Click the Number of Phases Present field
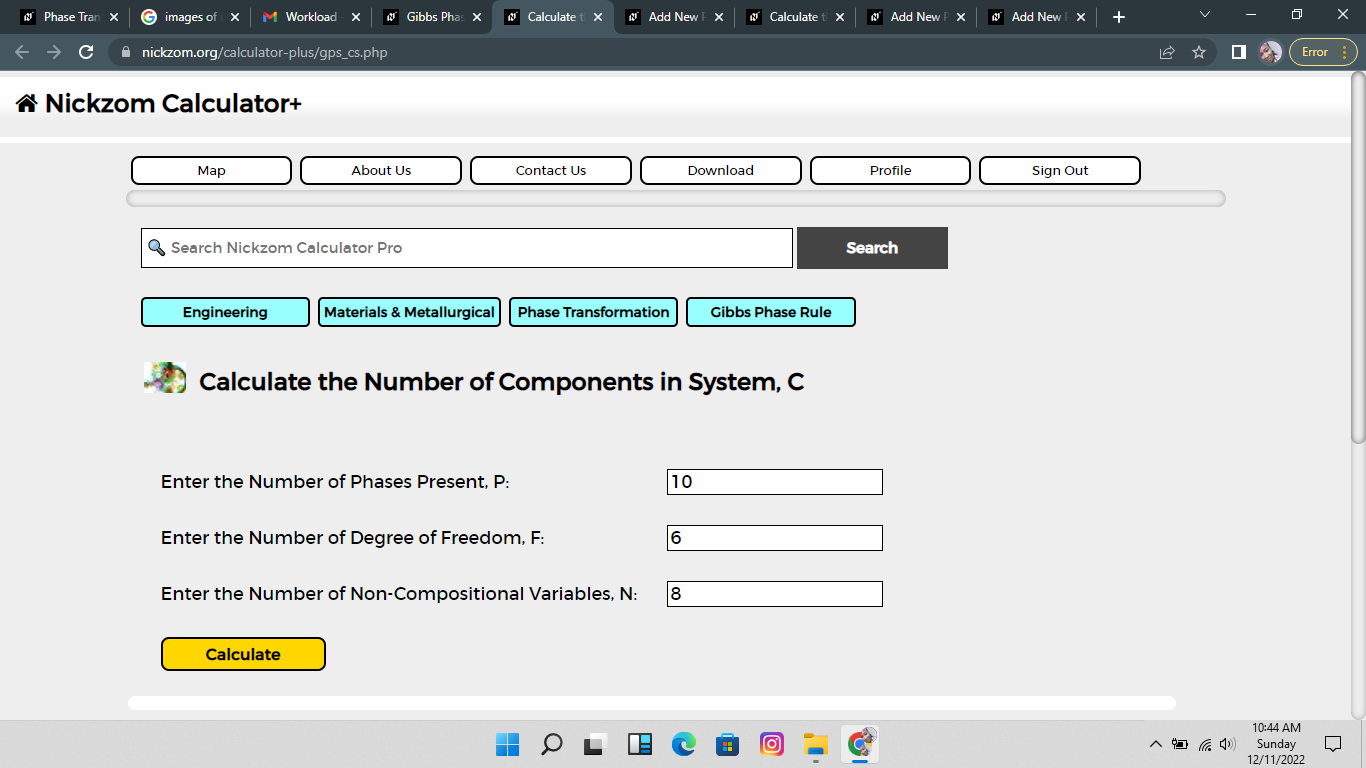Image resolution: width=1366 pixels, height=768 pixels. click(775, 482)
